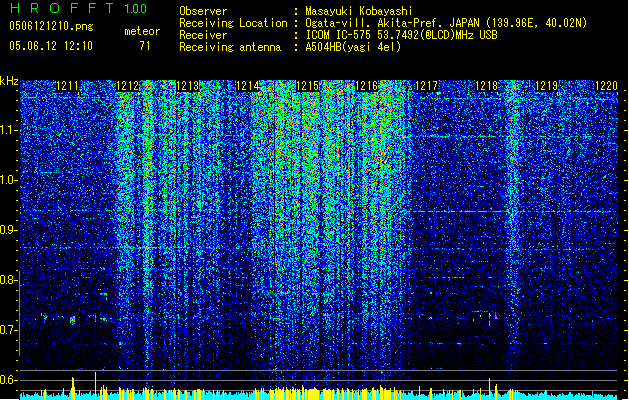
Task: Click the 1213 time marker
Action: (x=187, y=86)
